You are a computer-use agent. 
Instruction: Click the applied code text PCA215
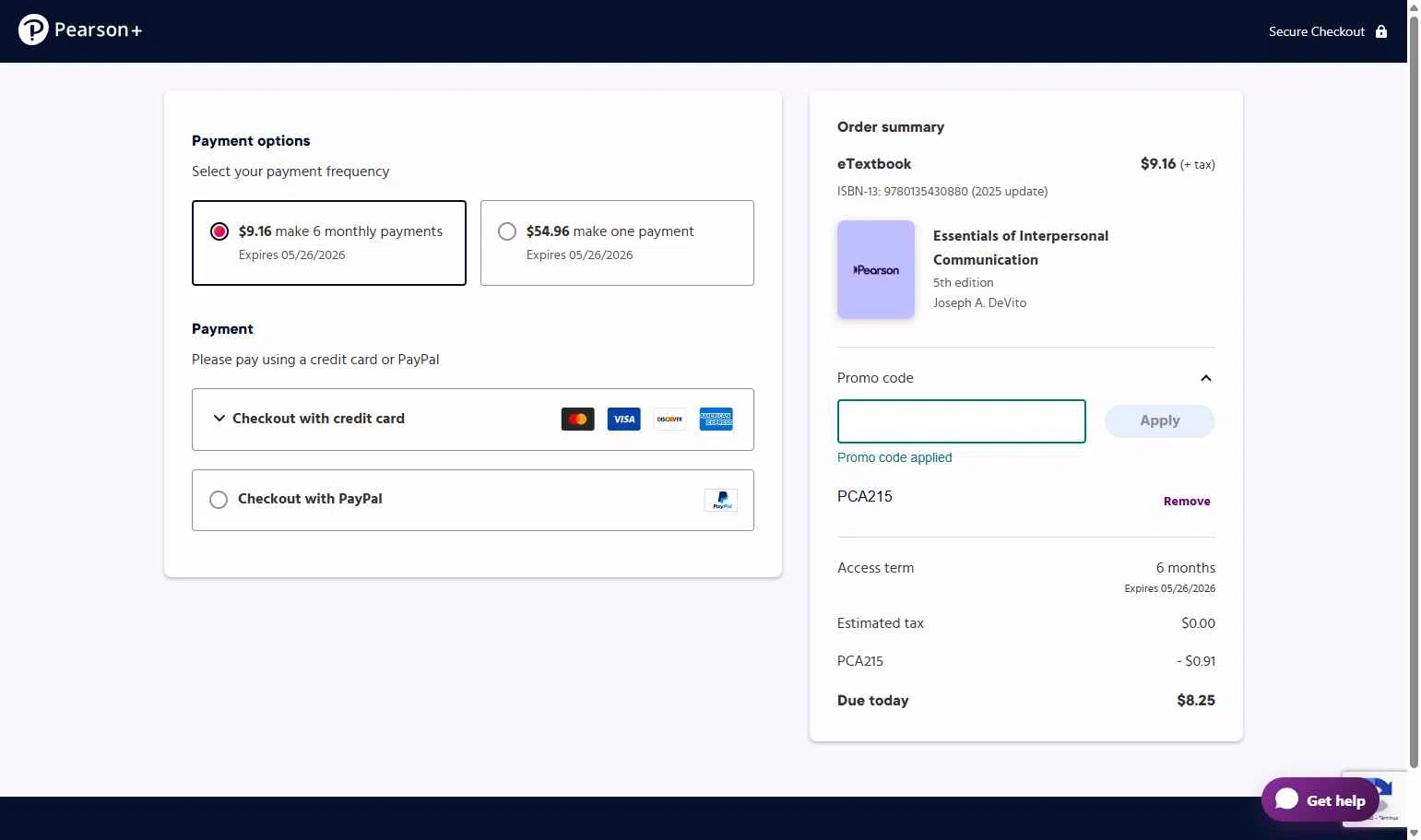865,496
